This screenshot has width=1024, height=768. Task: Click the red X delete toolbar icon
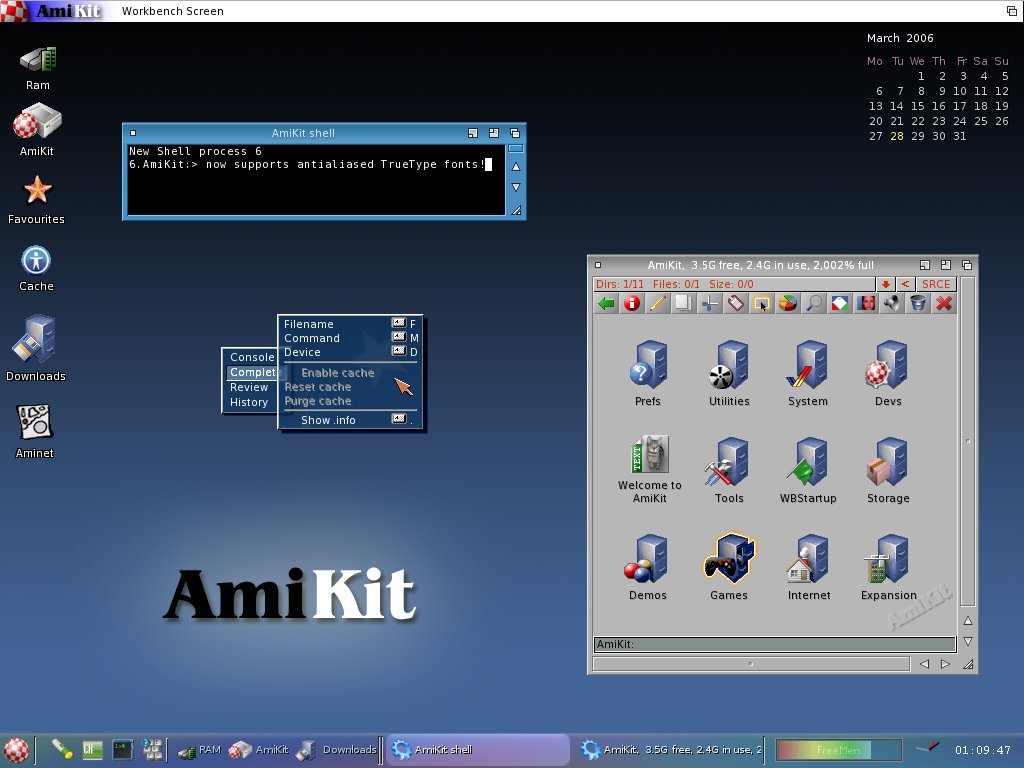[x=944, y=303]
